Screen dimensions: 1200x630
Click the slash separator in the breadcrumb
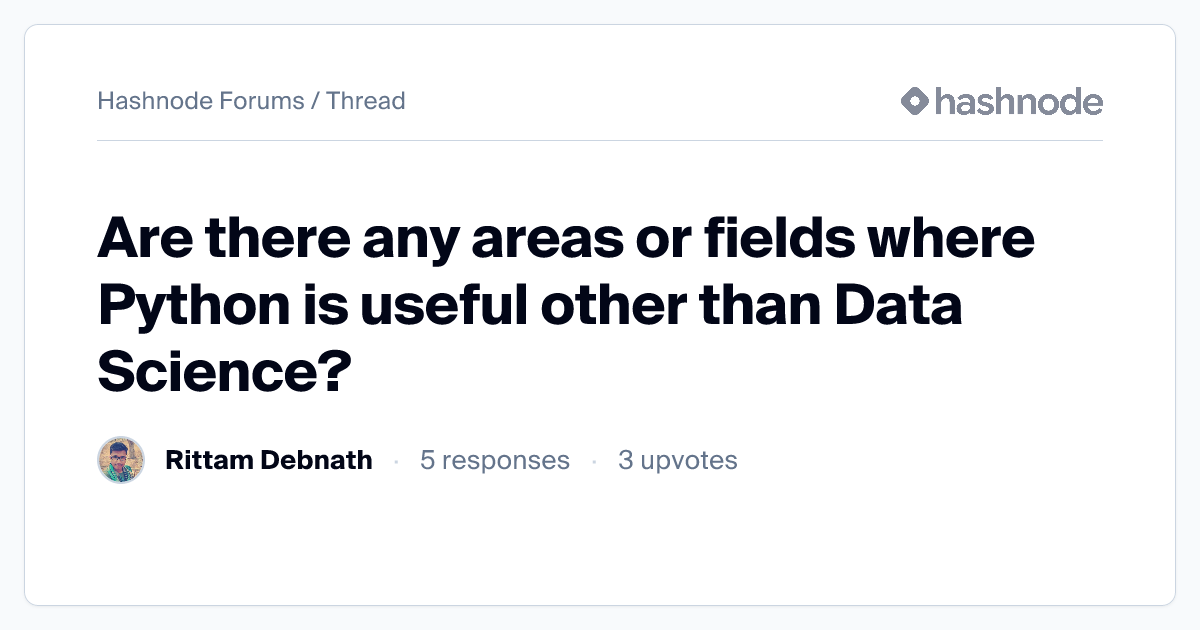click(x=315, y=101)
